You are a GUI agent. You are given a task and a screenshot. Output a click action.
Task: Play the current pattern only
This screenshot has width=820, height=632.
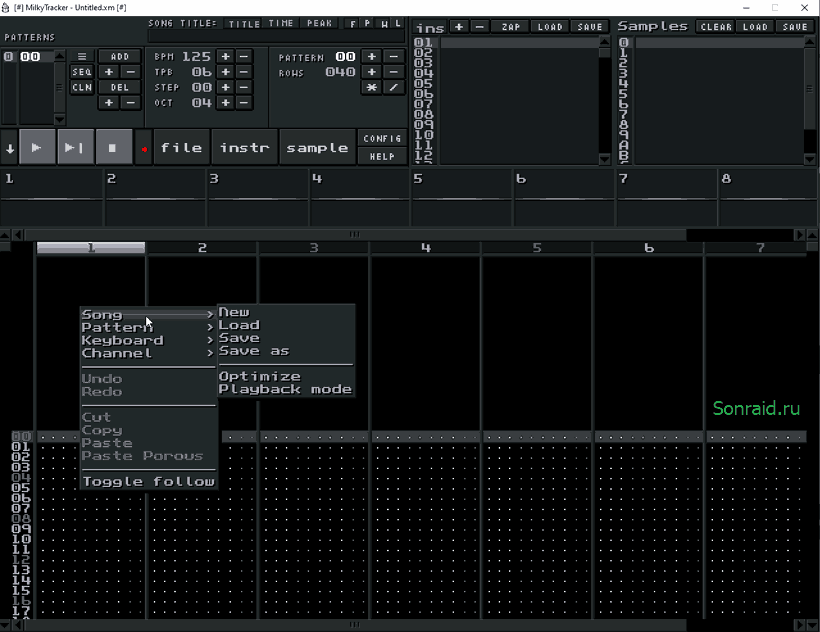[x=75, y=147]
